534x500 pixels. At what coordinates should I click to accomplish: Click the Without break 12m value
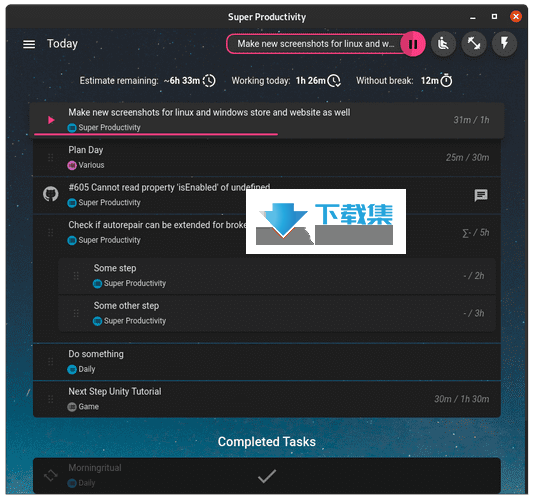click(x=429, y=81)
